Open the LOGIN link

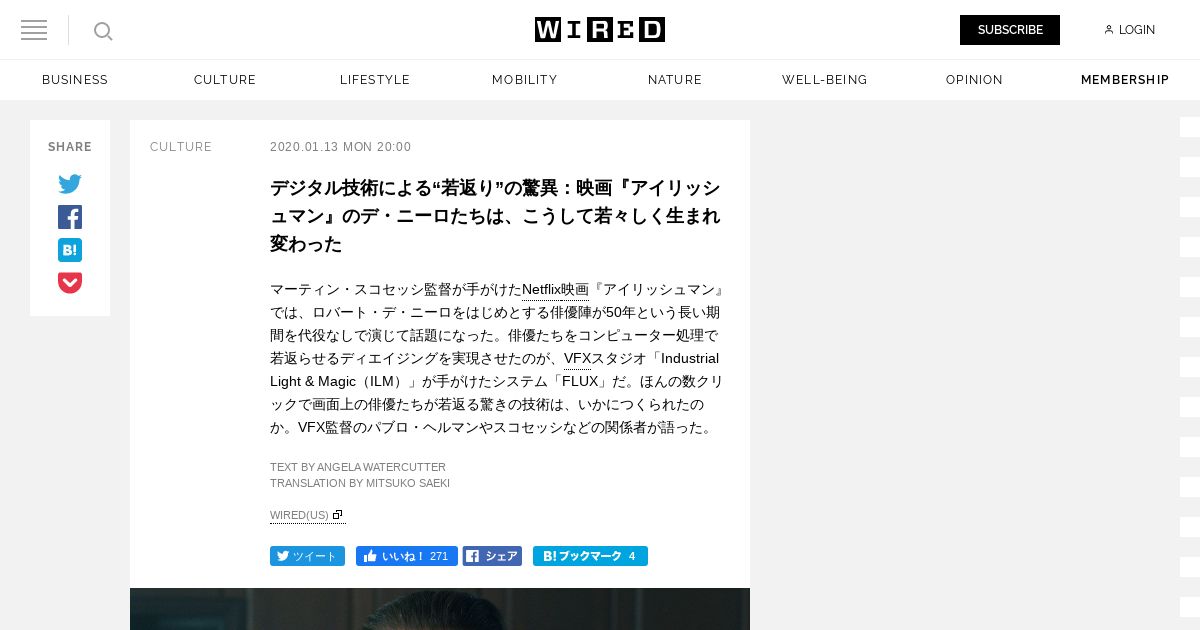[x=1130, y=30]
